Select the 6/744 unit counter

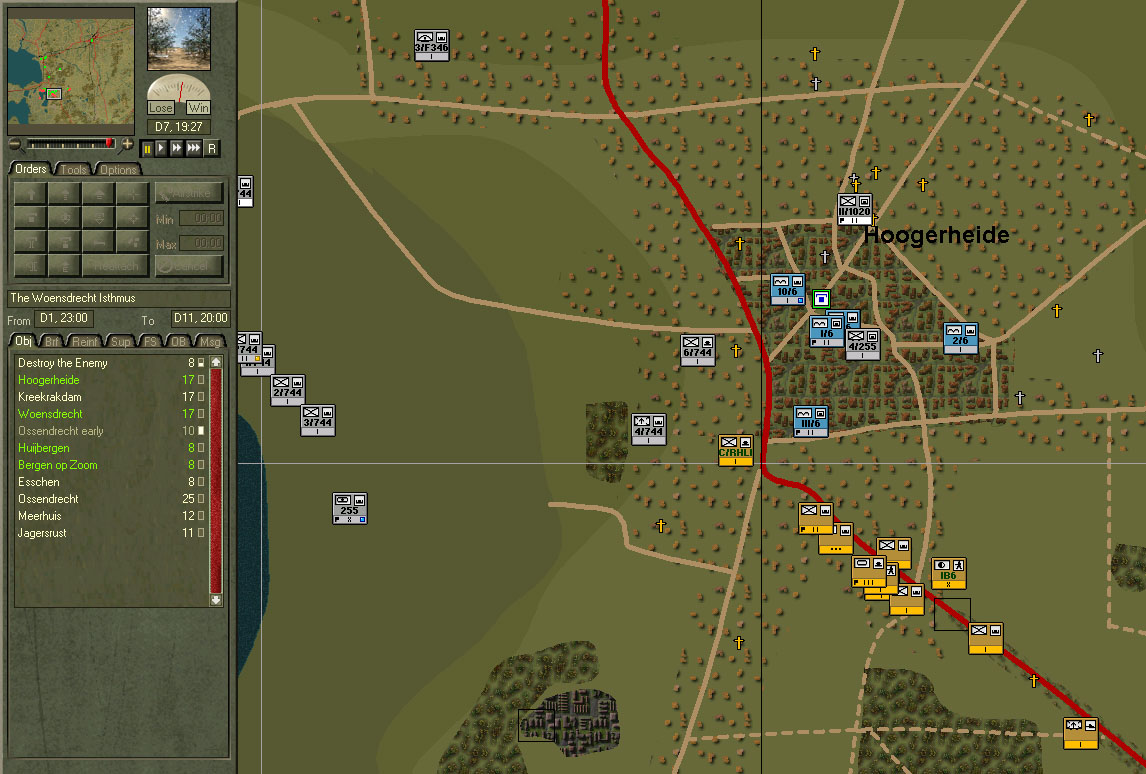(x=697, y=350)
